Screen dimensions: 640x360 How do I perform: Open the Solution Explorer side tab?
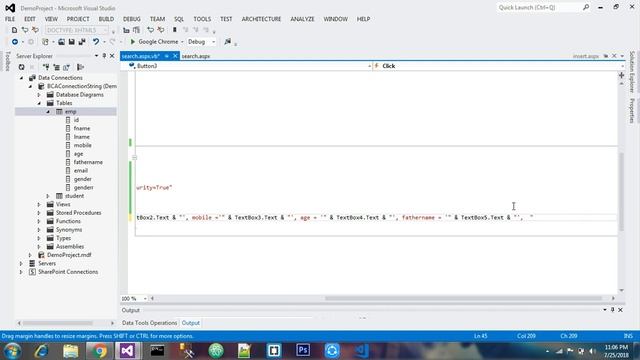(632, 72)
